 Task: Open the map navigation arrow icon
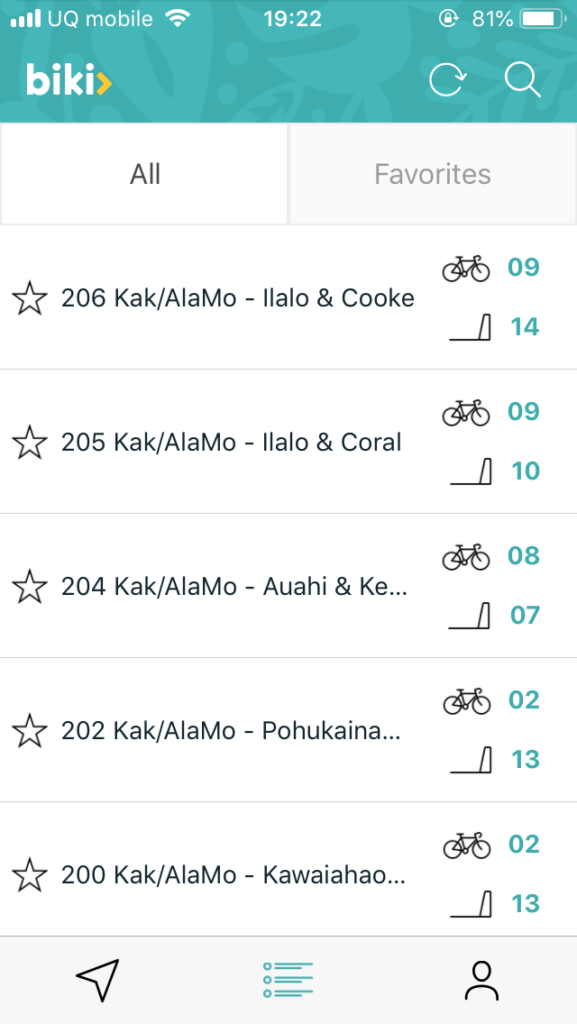(x=98, y=980)
